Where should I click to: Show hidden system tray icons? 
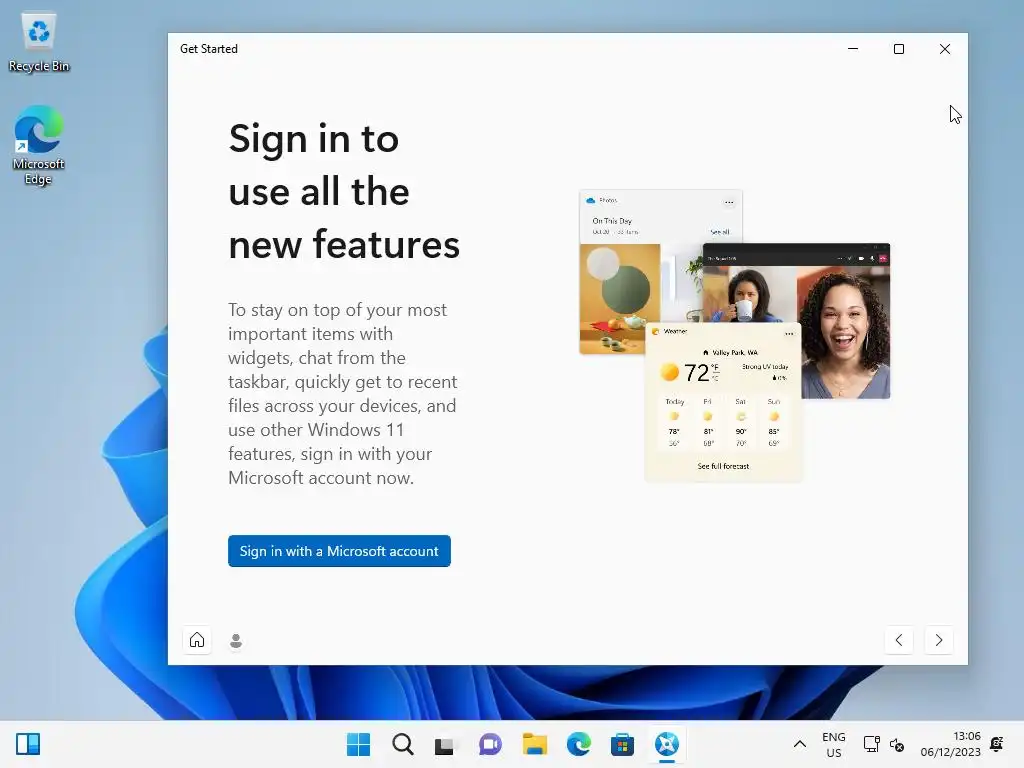pyautogui.click(x=799, y=744)
